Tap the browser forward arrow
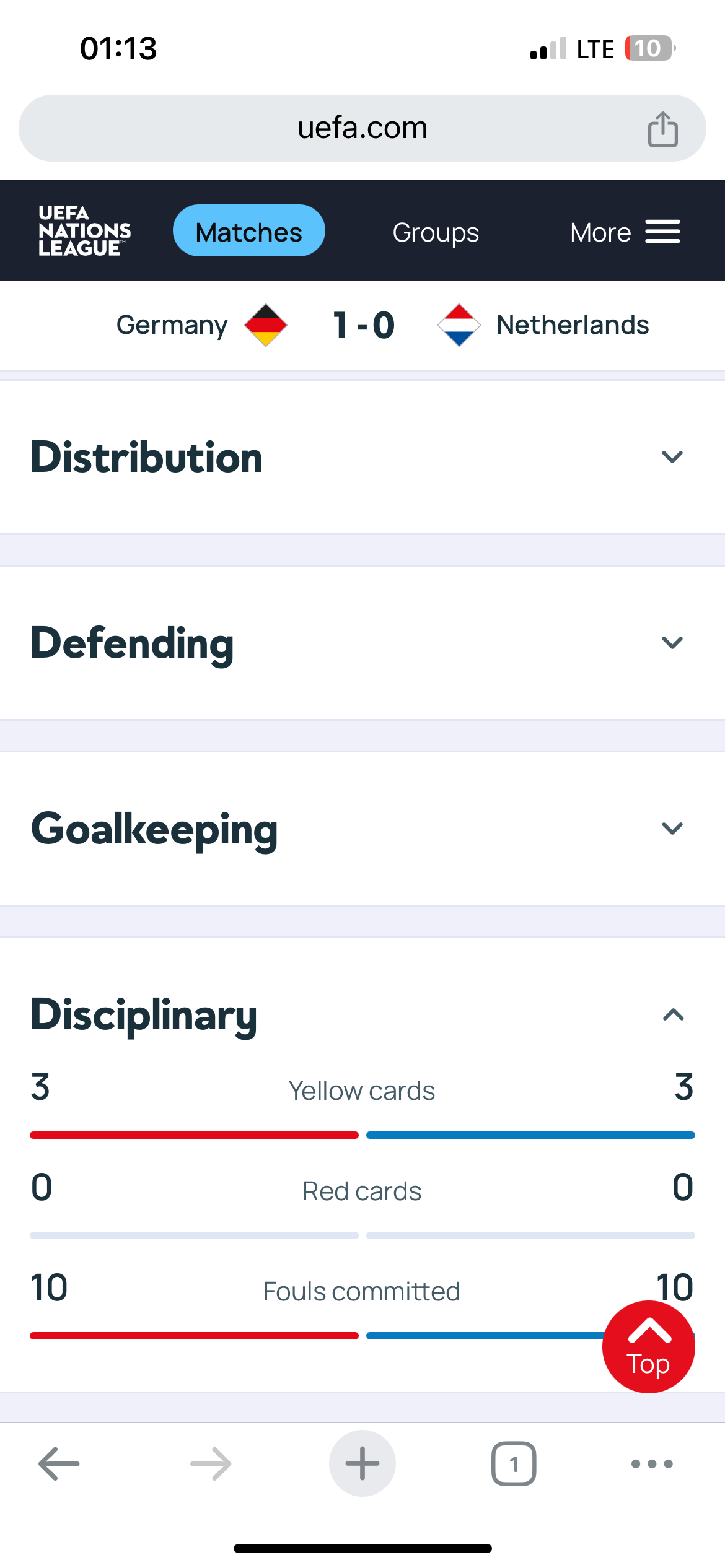 click(x=211, y=1464)
